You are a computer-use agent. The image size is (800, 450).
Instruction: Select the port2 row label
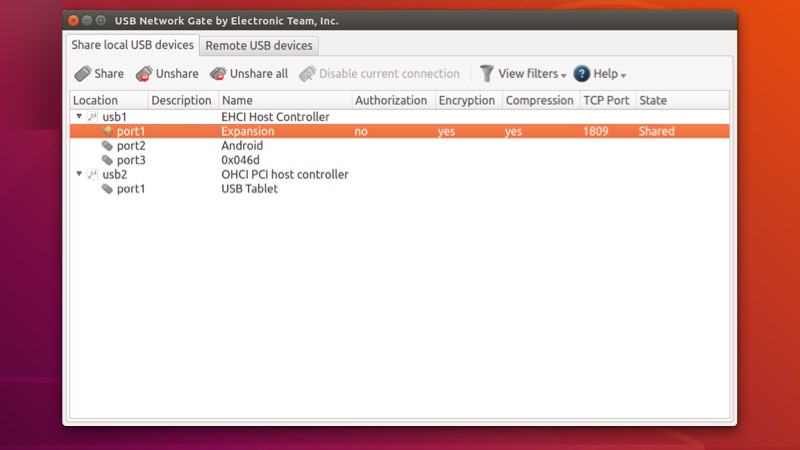(x=131, y=146)
